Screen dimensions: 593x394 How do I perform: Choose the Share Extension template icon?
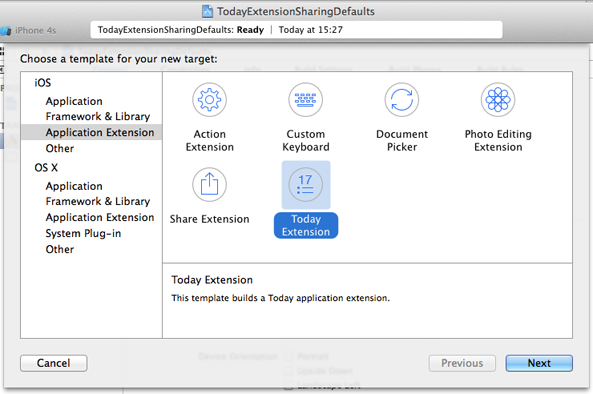point(209,185)
